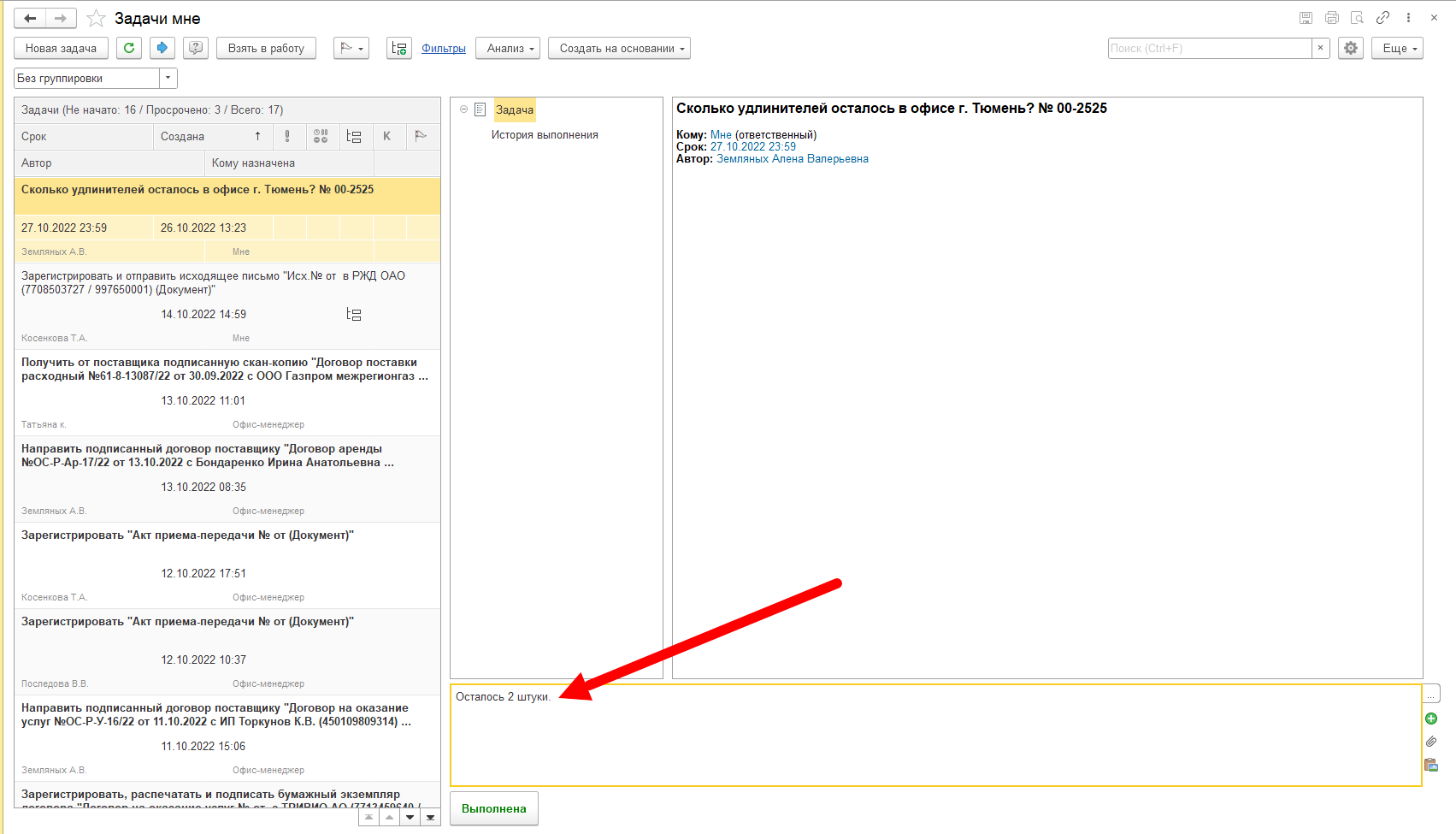Go forward with the right arrow button

tap(61, 18)
